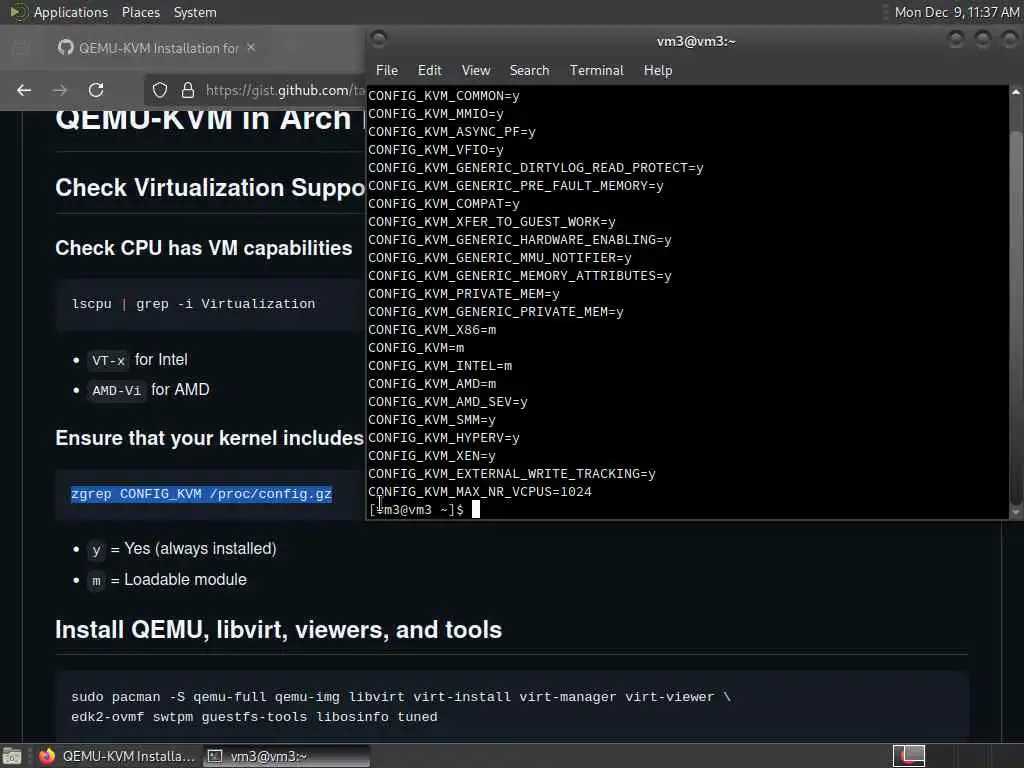This screenshot has width=1024, height=768.
Task: Click the 'Loadable module' bullet text
Action: pos(185,579)
